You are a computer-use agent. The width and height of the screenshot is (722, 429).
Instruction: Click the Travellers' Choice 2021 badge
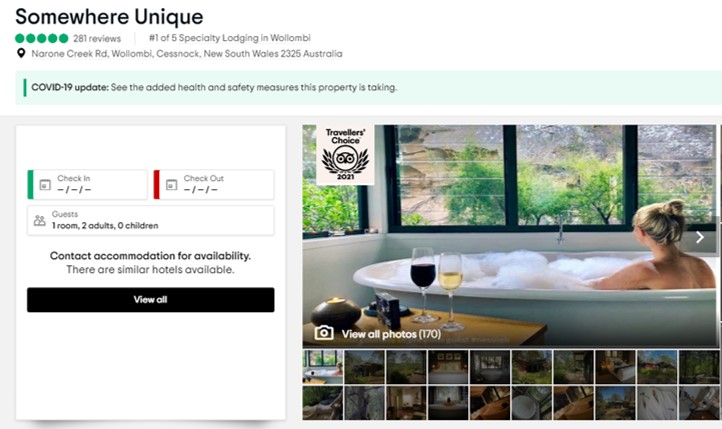click(x=345, y=155)
